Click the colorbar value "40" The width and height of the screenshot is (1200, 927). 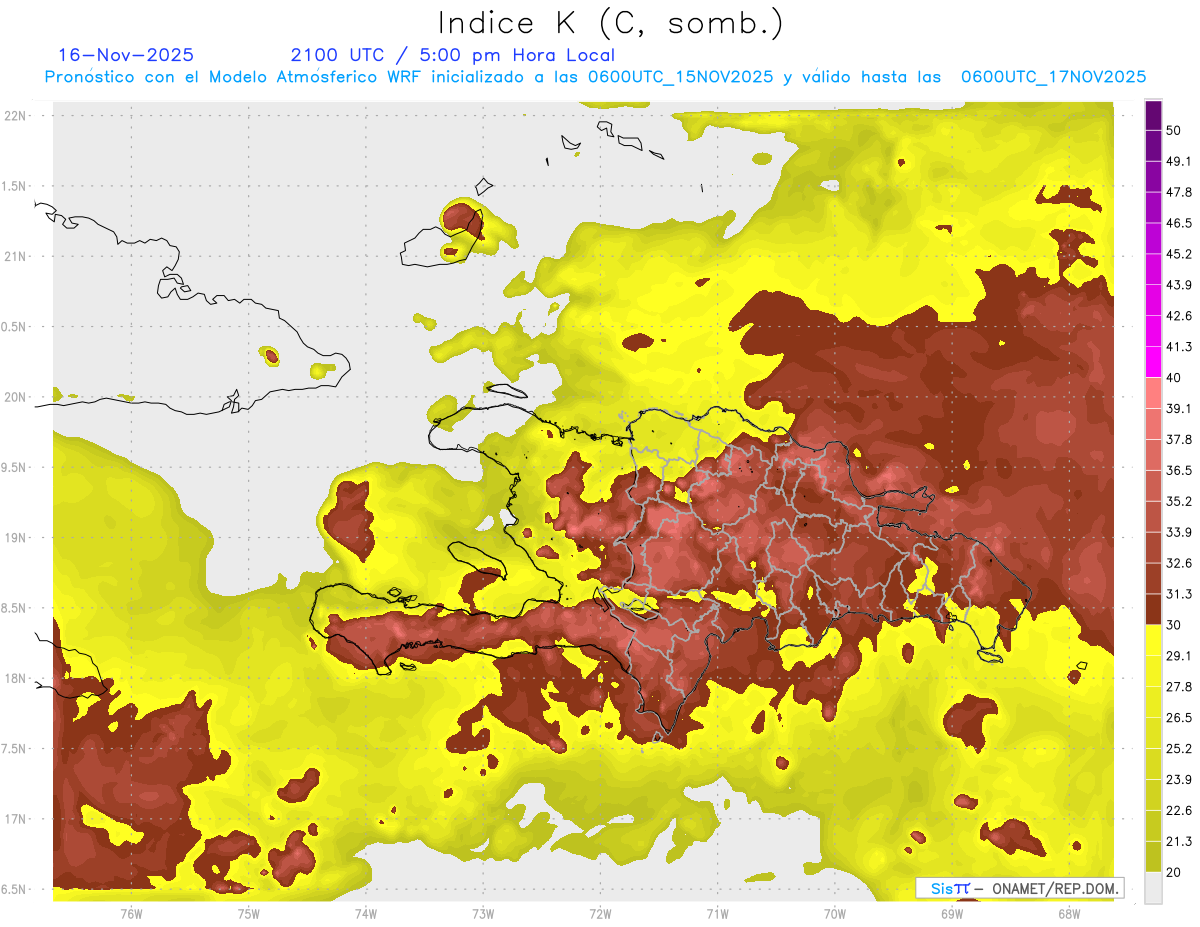[1173, 377]
